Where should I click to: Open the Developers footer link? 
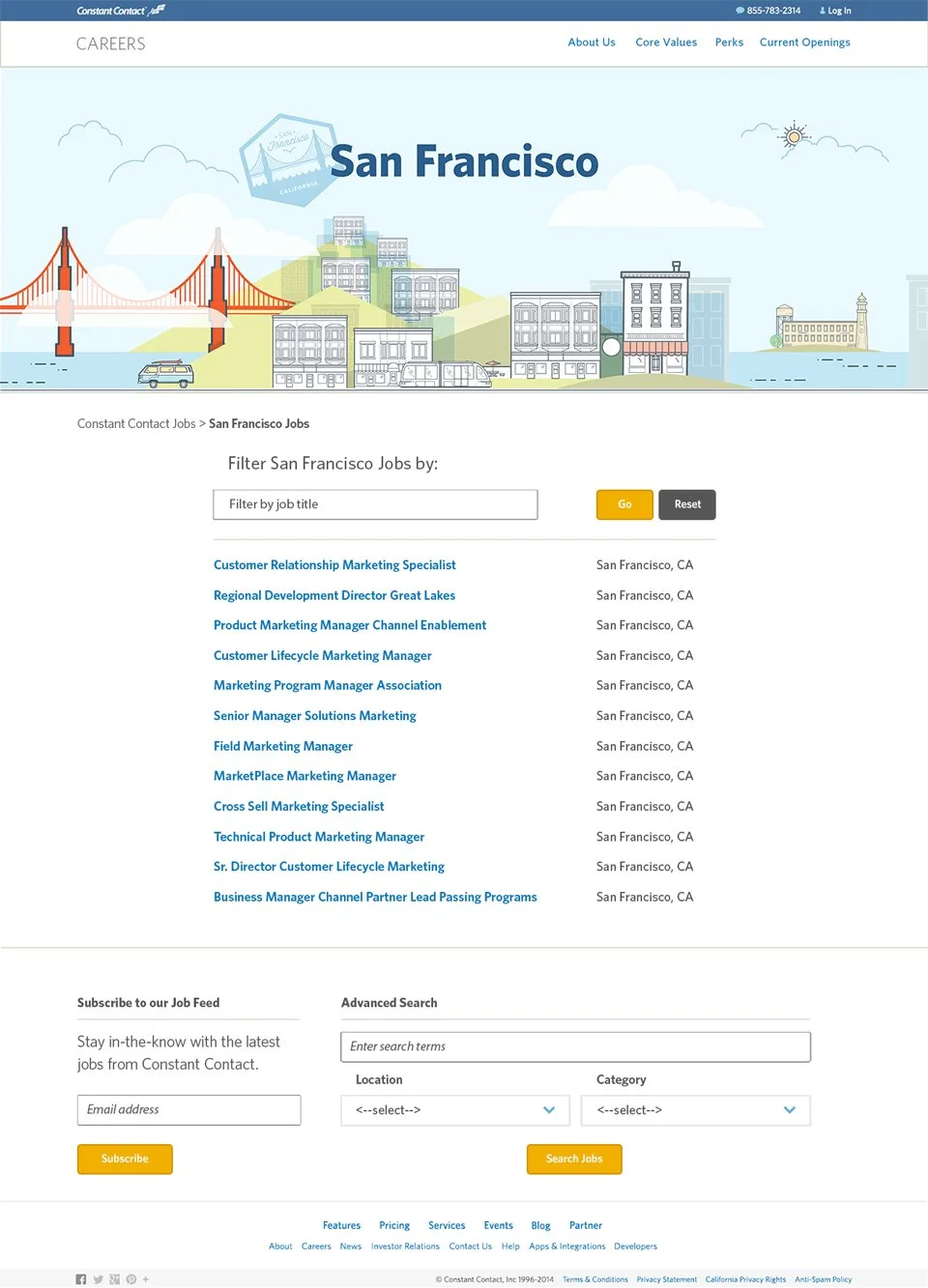pyautogui.click(x=635, y=1246)
